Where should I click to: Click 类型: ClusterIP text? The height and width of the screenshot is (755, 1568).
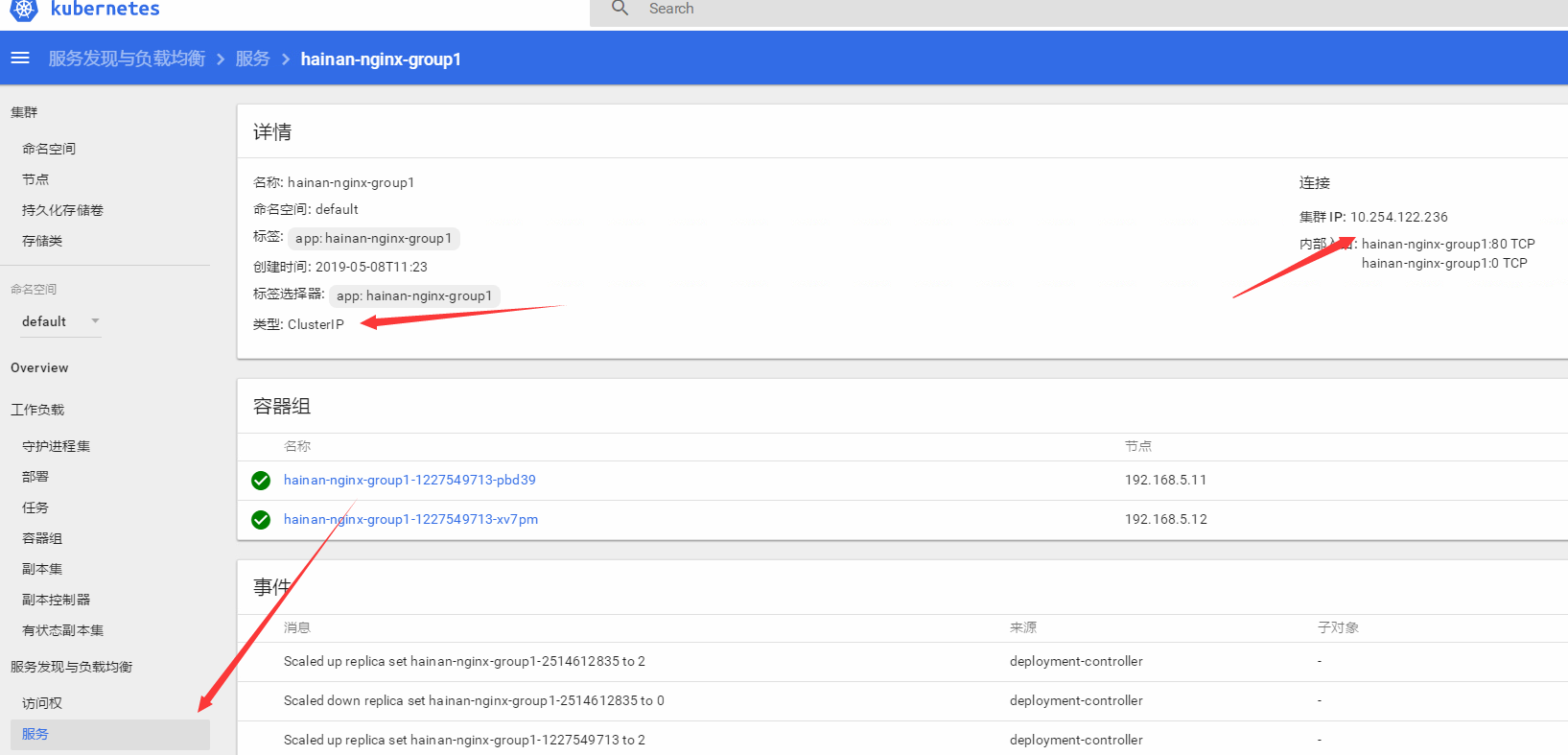[298, 324]
